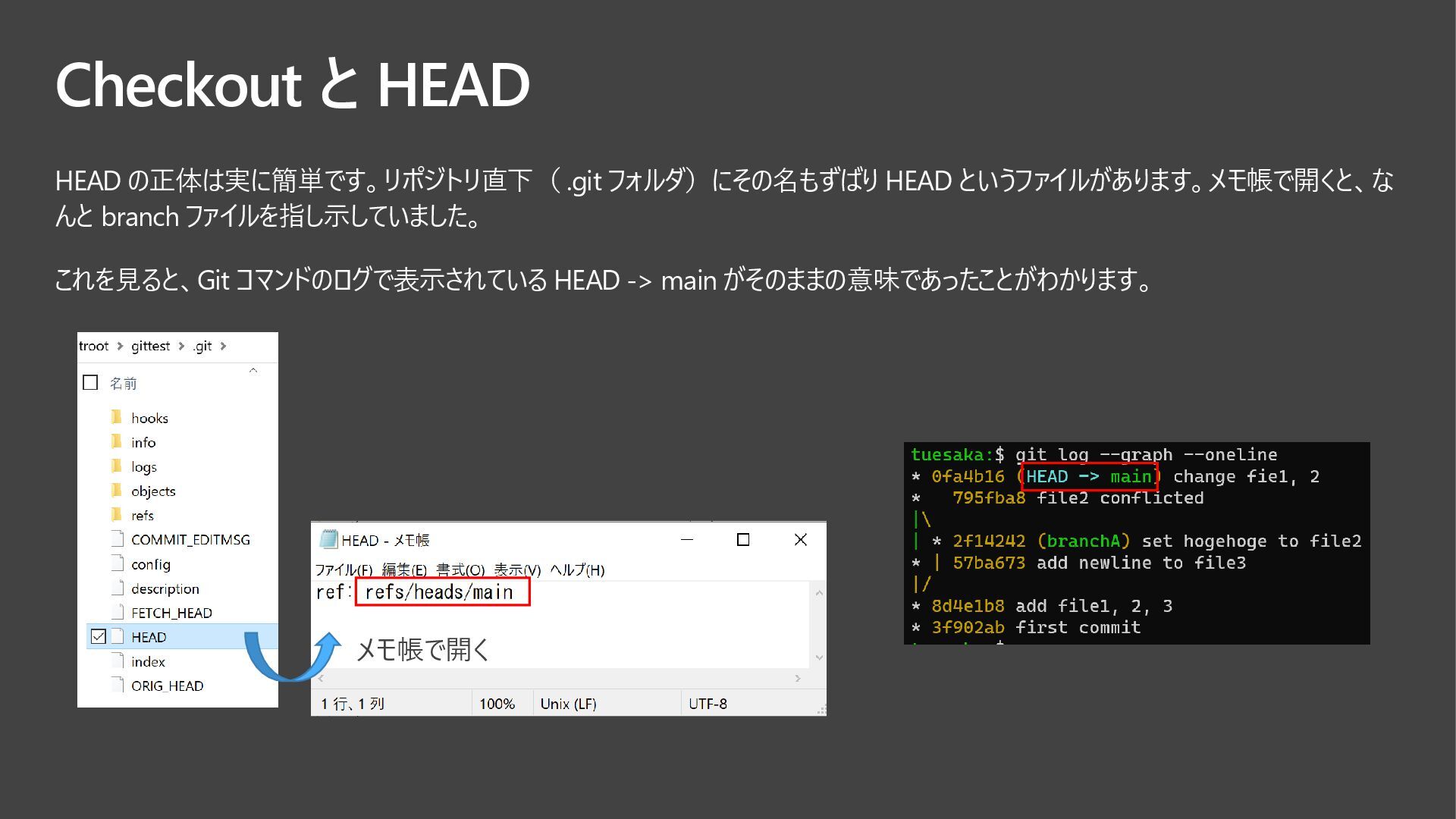Click the sort arrow above the name column
The width and height of the screenshot is (1456, 819).
(x=253, y=371)
